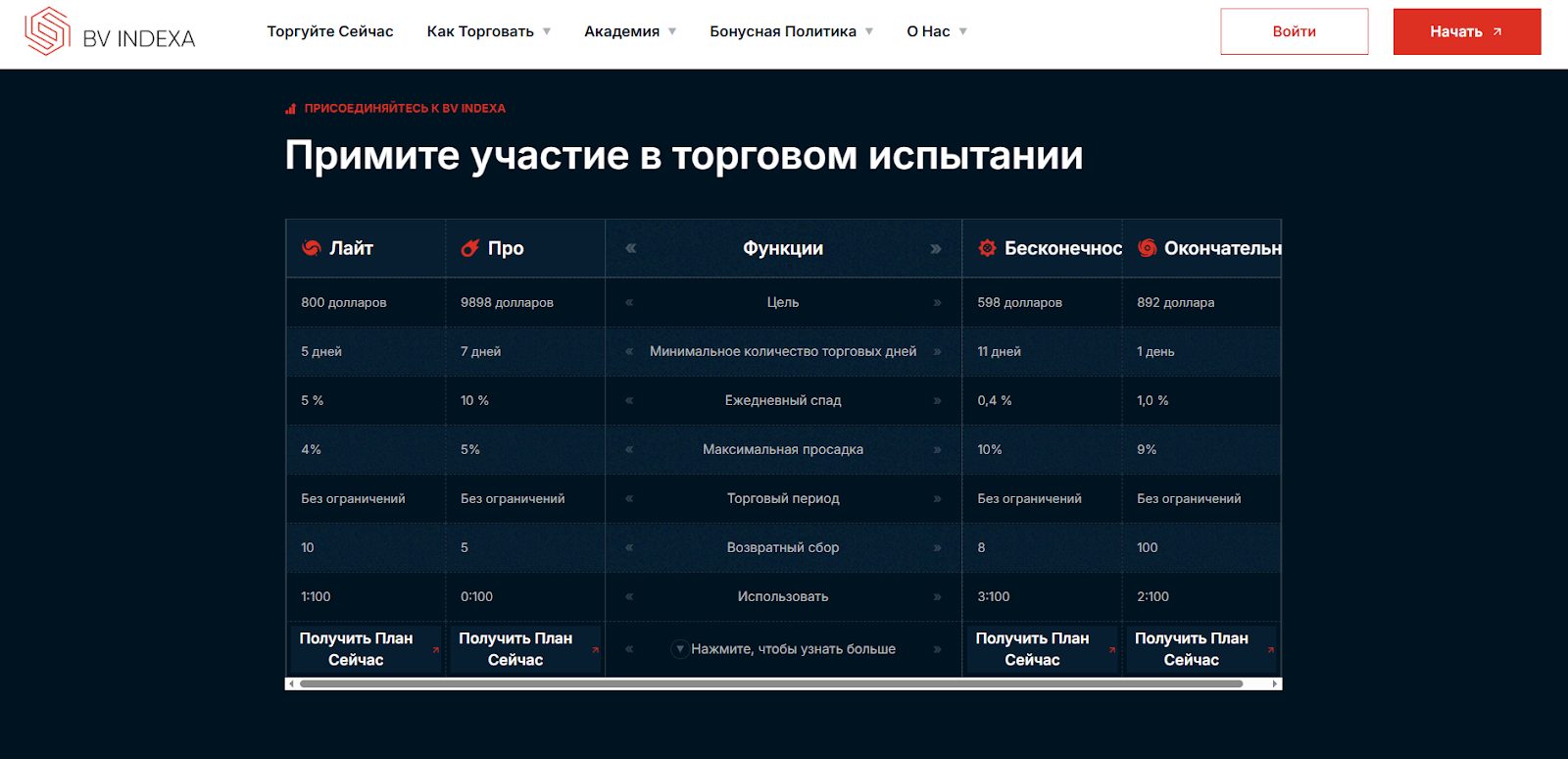Click the ПРИСОЕДИНЯЙТЕСЬ К BV INDEXA label
This screenshot has height=759, width=1568.
[x=405, y=109]
